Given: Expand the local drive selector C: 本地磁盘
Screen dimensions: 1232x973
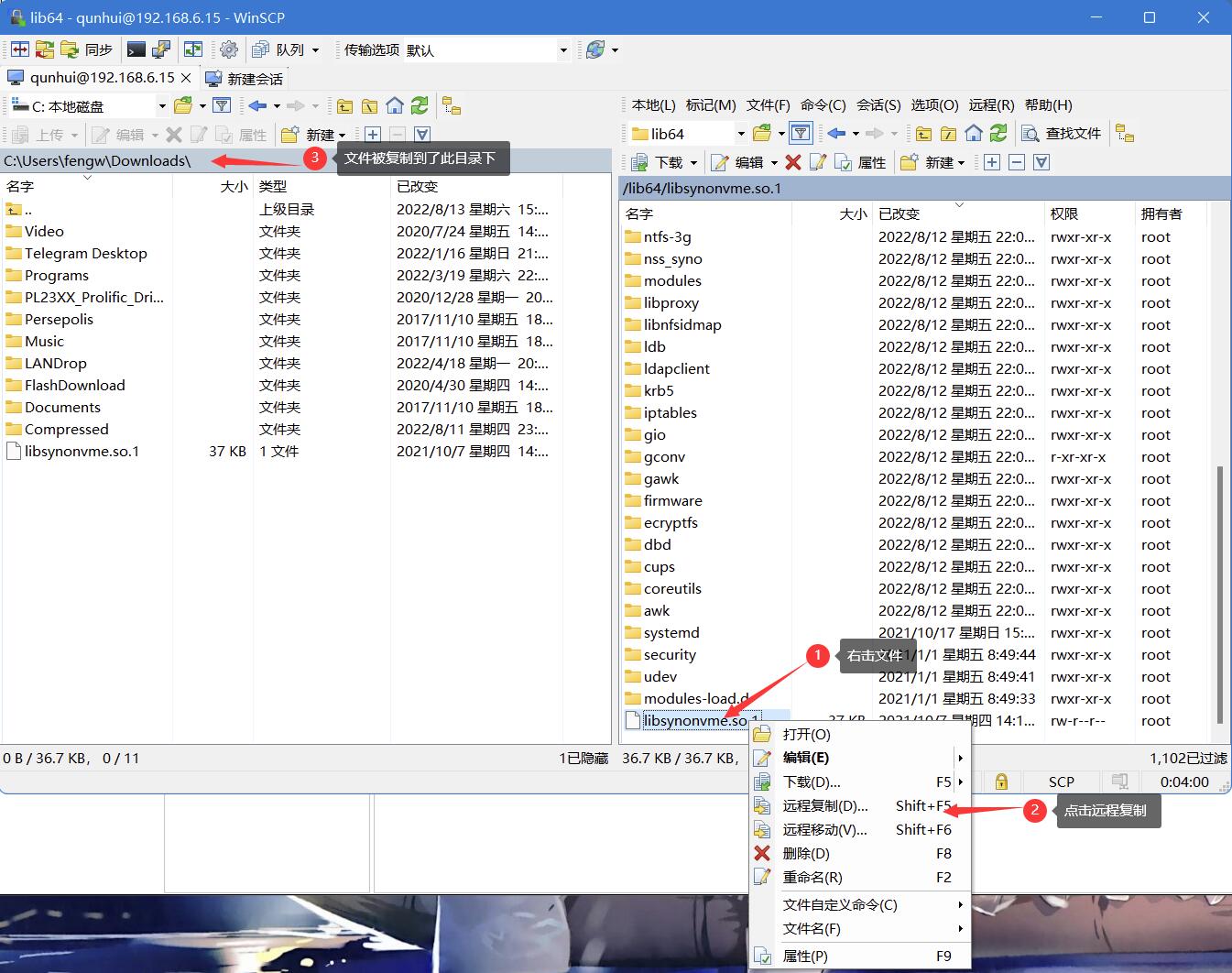Looking at the screenshot, I should 162,106.
